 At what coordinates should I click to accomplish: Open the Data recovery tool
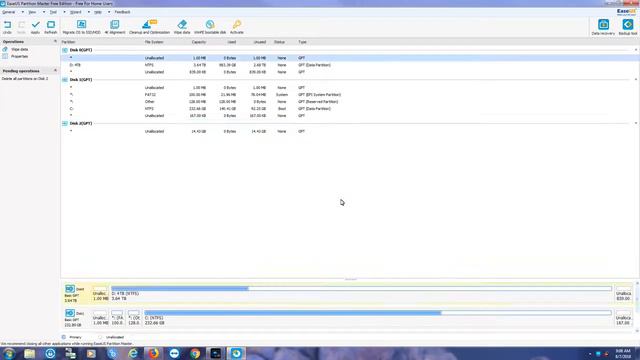pos(603,27)
